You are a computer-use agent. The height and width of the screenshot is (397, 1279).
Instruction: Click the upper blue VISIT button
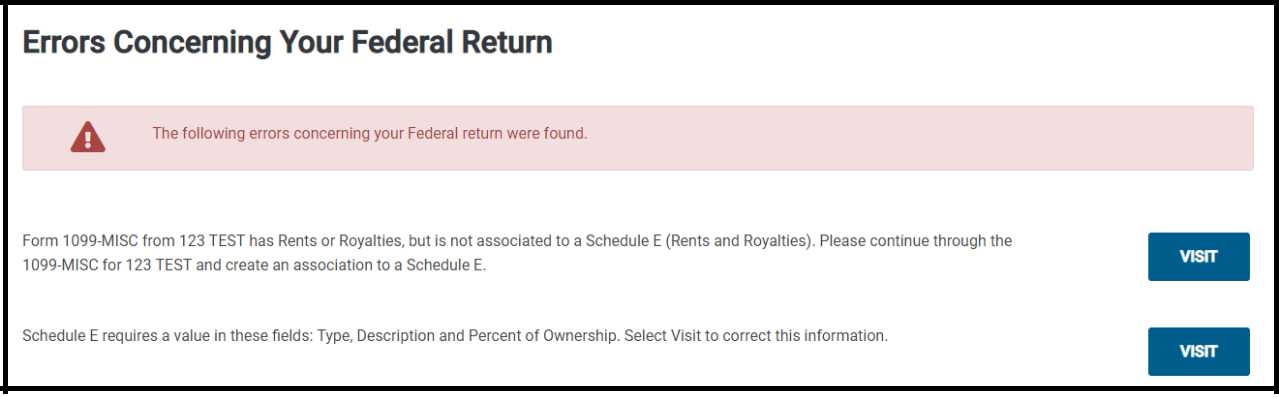tap(1198, 257)
